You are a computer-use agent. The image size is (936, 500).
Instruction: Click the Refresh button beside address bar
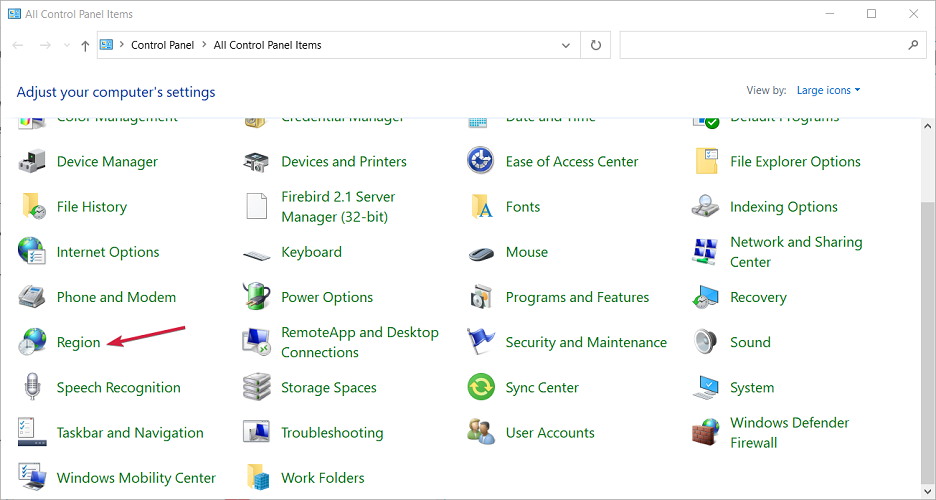click(x=596, y=45)
